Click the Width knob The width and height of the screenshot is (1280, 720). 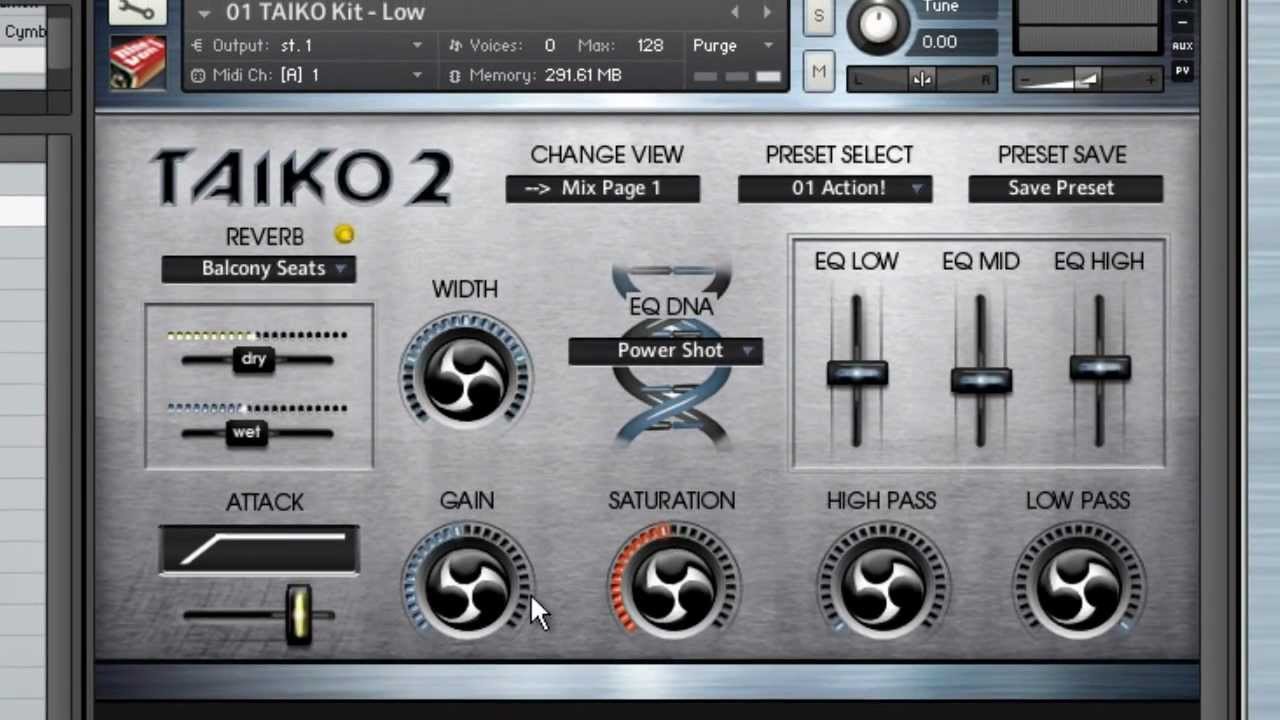466,377
